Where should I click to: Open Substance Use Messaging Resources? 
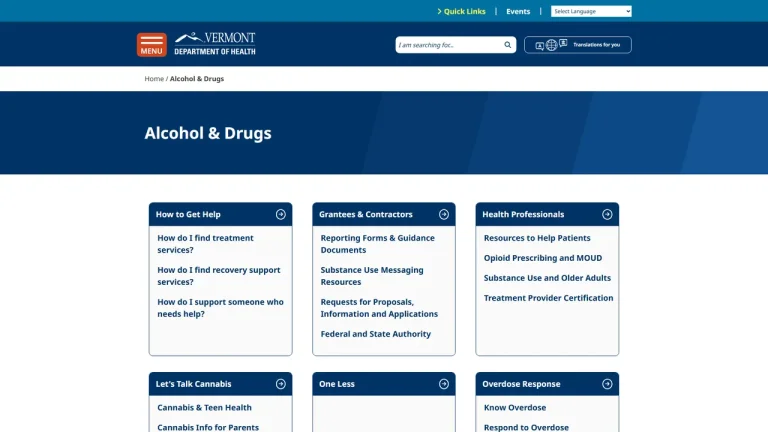pyautogui.click(x=372, y=276)
